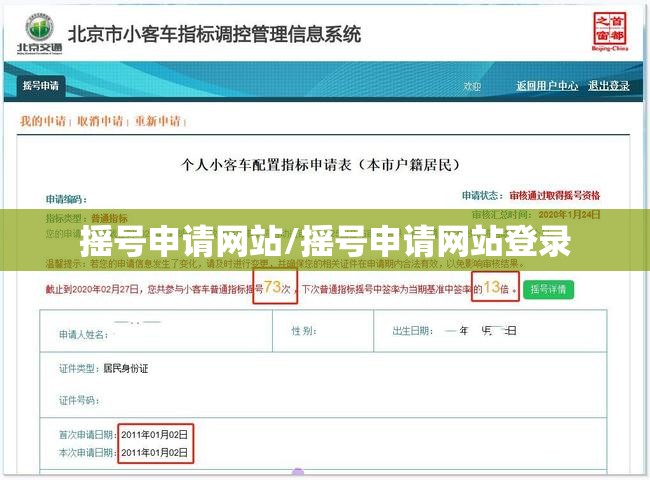Click the 温馨提示 notice line

[285, 263]
